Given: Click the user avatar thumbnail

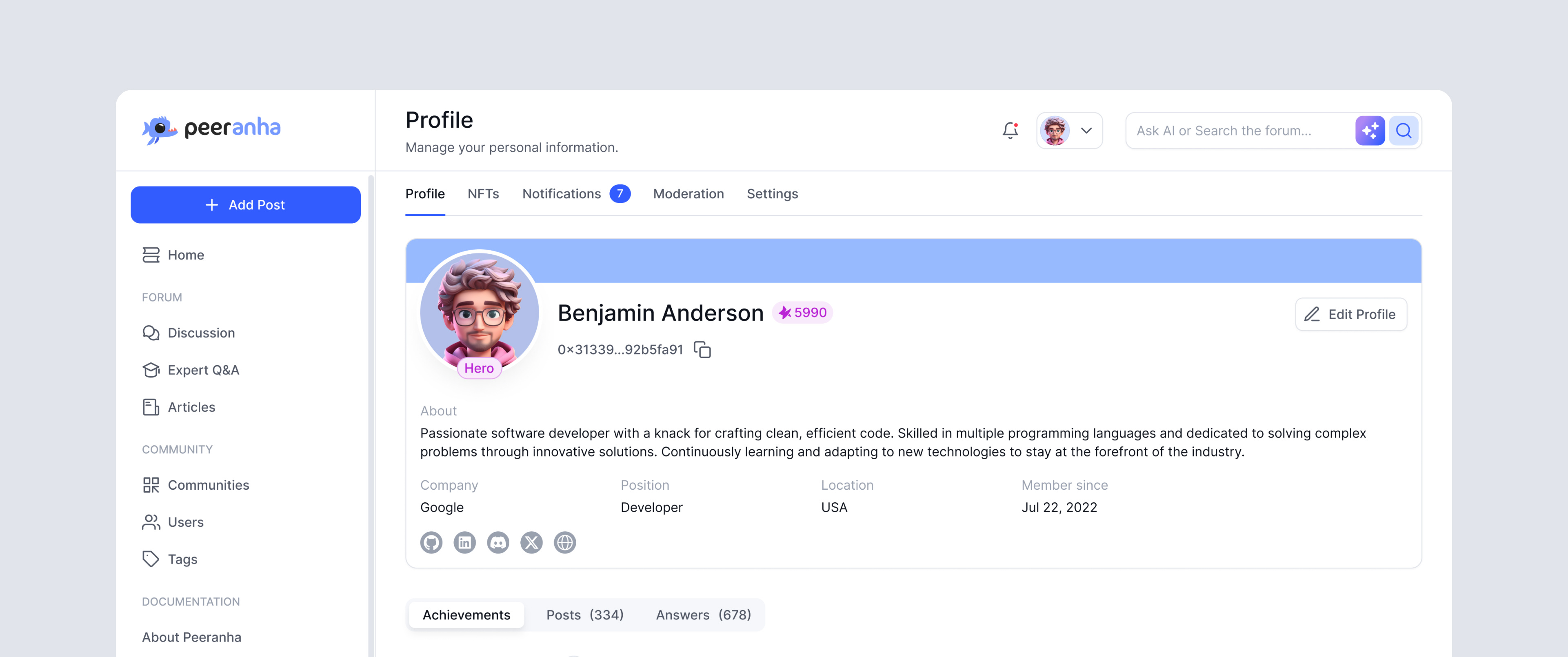Looking at the screenshot, I should pyautogui.click(x=1055, y=130).
